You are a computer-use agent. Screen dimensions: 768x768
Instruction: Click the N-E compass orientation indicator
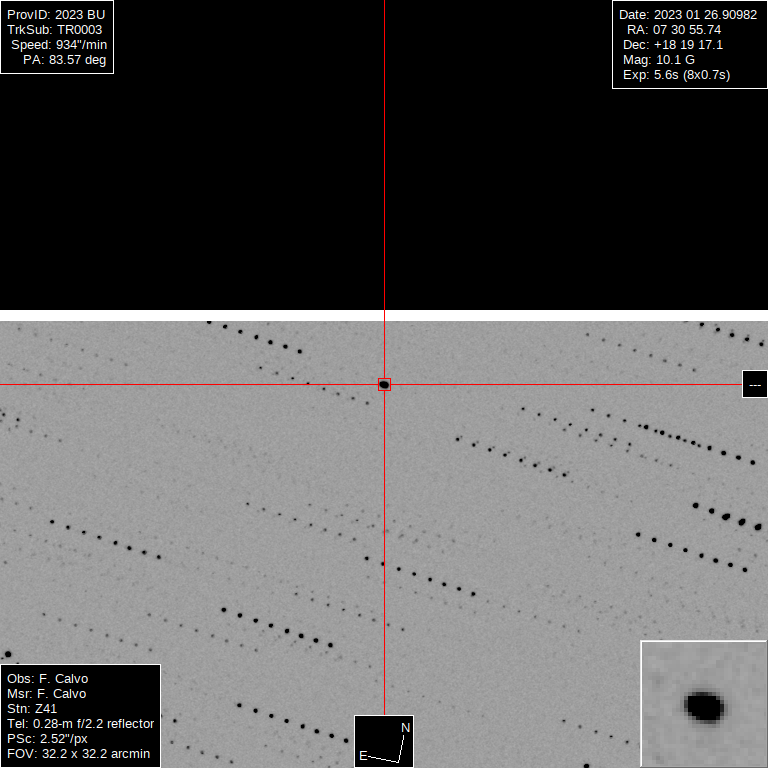click(384, 742)
